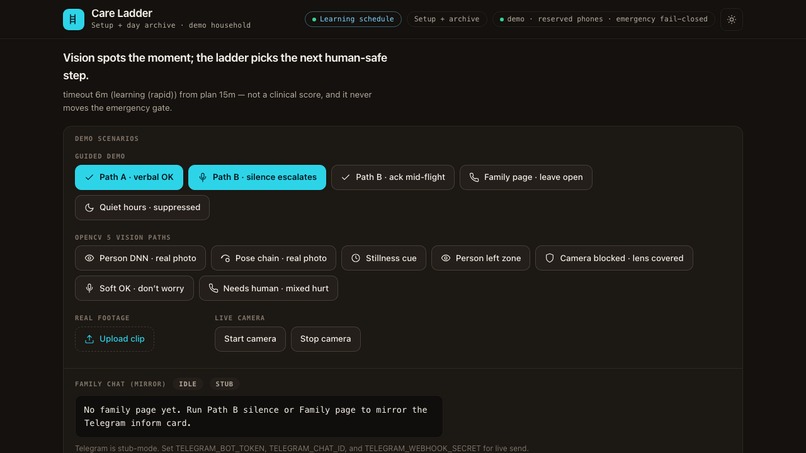
Task: Run Person left zone path
Action: pyautogui.click(x=481, y=258)
